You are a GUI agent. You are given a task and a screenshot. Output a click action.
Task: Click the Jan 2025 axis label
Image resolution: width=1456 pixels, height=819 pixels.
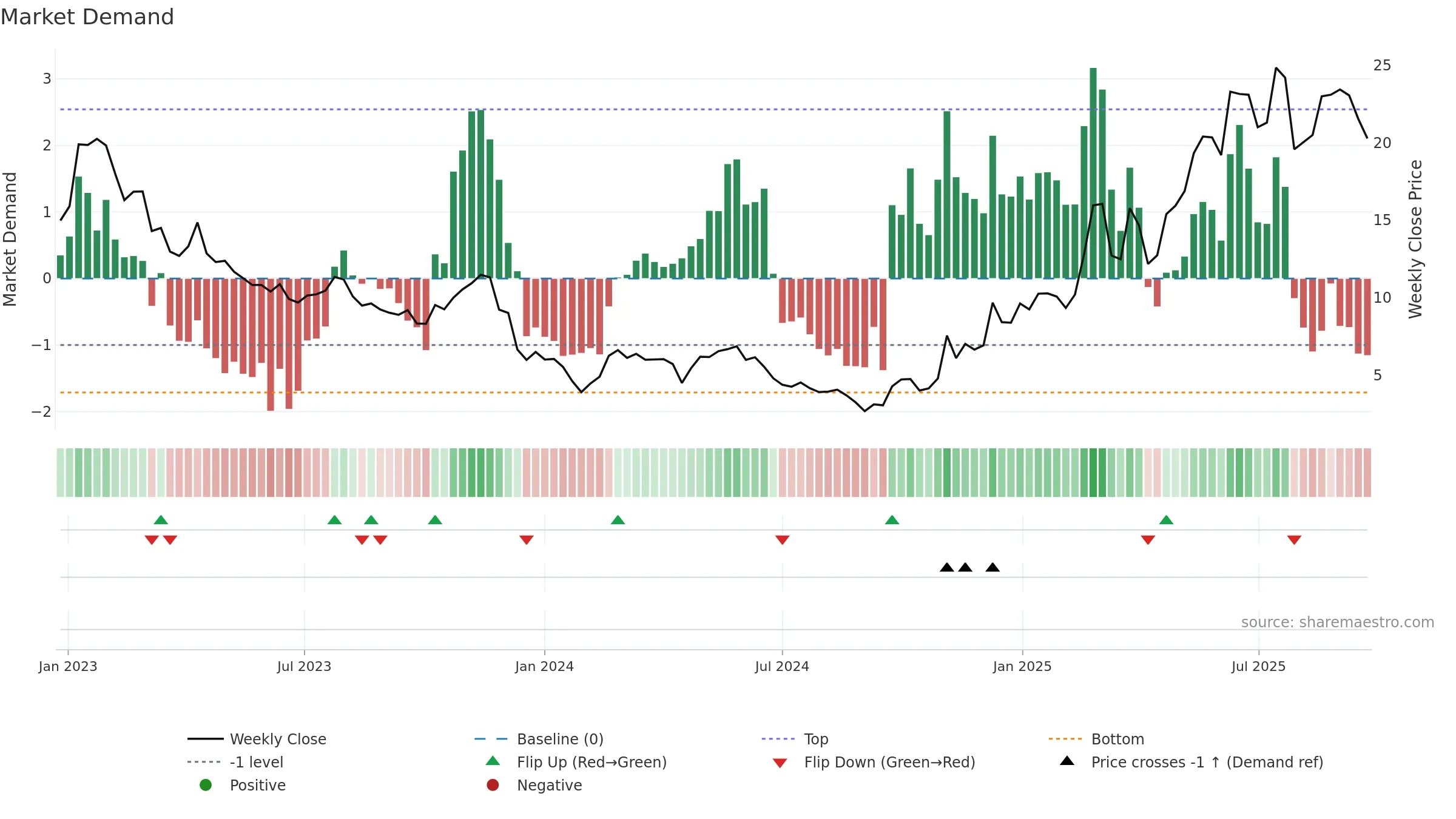(1022, 666)
